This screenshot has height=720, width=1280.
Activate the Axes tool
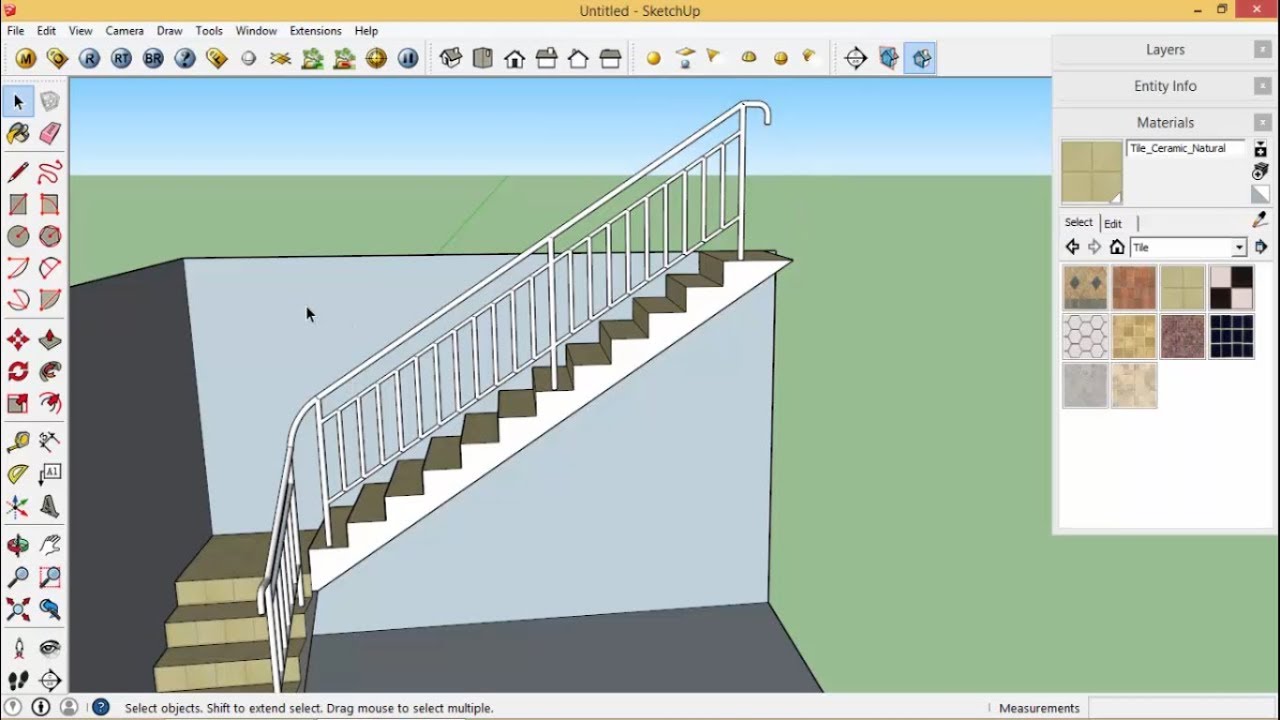pyautogui.click(x=18, y=506)
